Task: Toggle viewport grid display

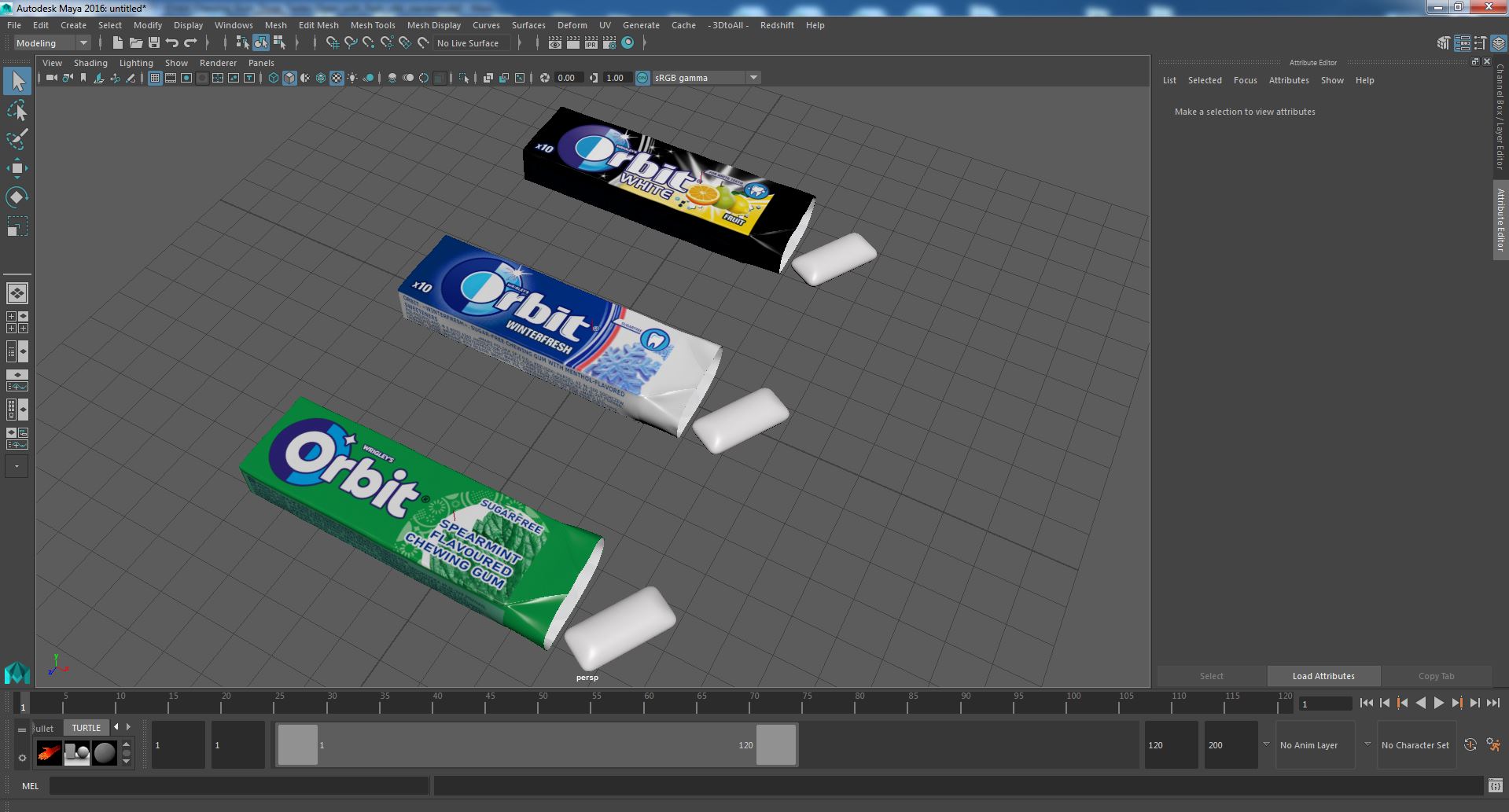Action: click(155, 78)
